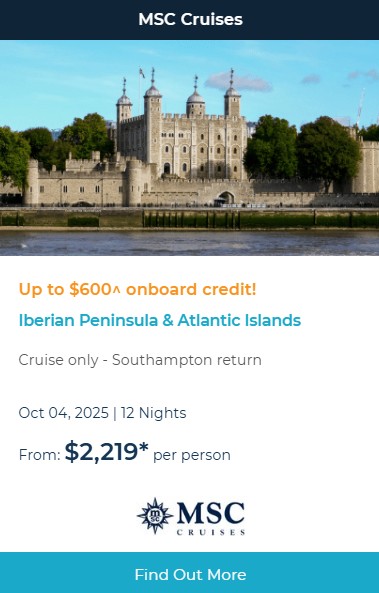Click the flag atop castle turret
The width and height of the screenshot is (379, 593).
click(142, 73)
